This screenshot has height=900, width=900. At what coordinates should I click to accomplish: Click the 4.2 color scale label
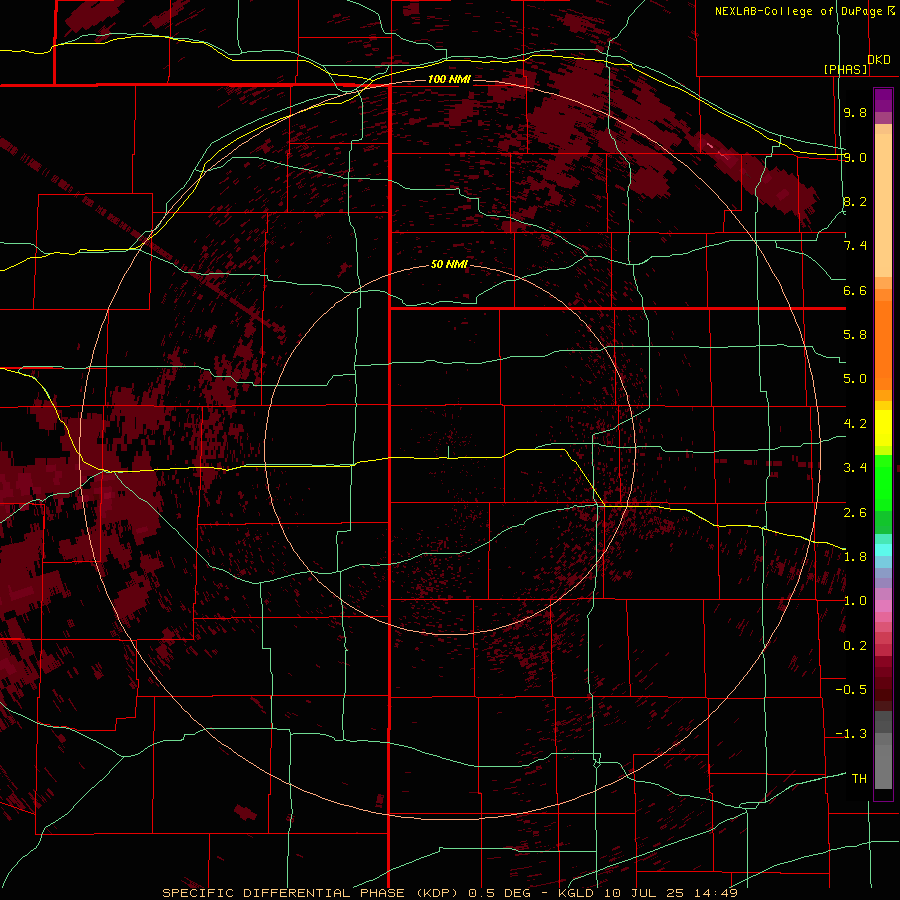(855, 424)
